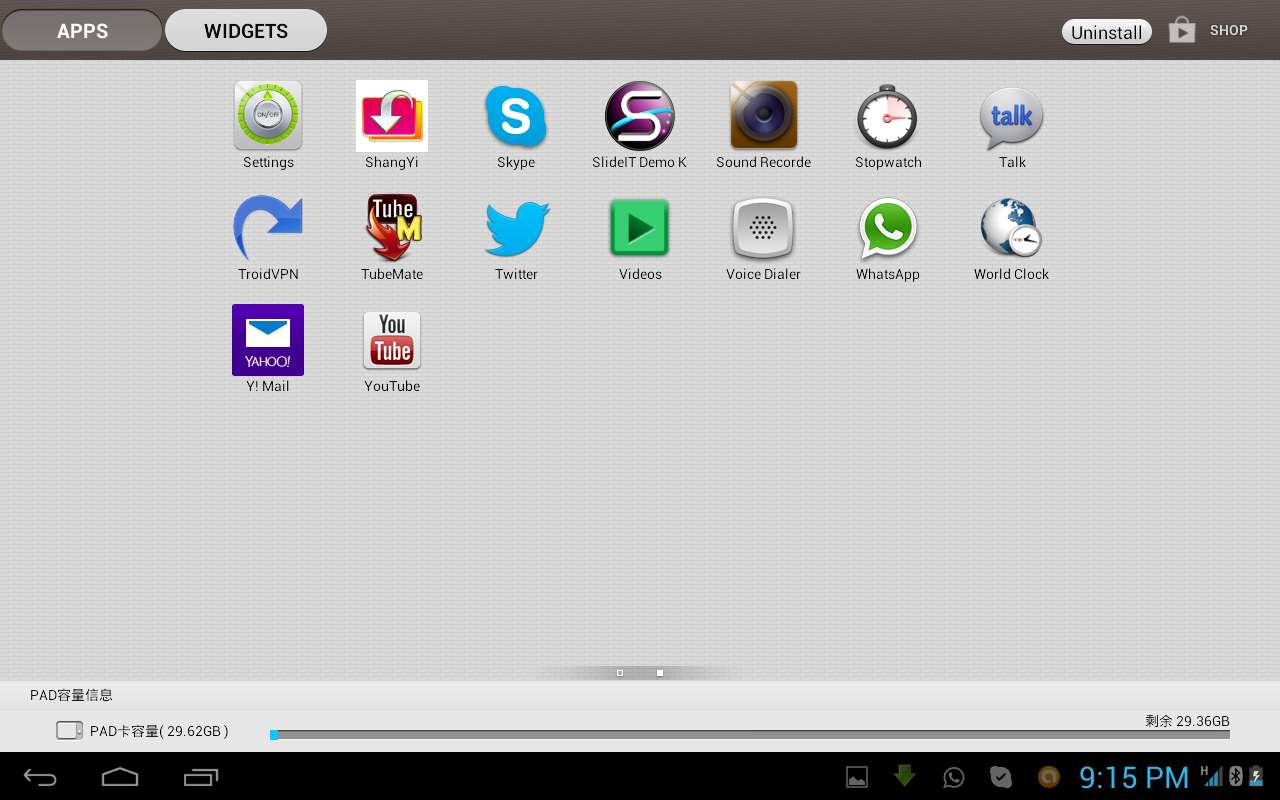Launch the TubeMate downloader
The height and width of the screenshot is (800, 1280).
coord(392,229)
